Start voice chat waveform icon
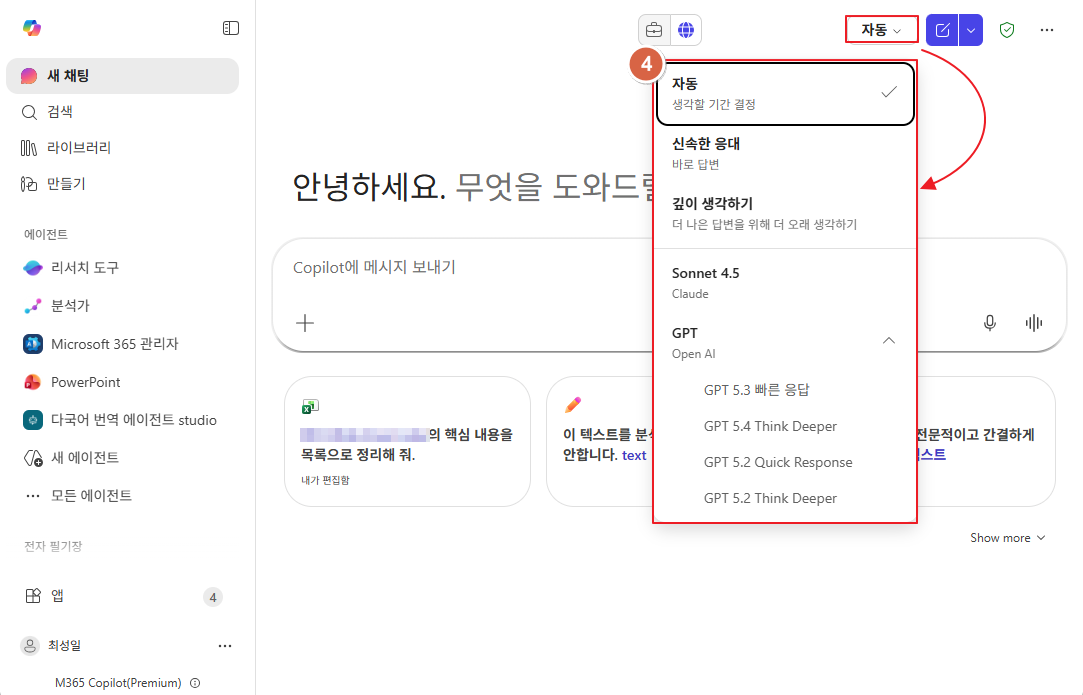Screen dimensions: 1083x695 [x=1033, y=323]
